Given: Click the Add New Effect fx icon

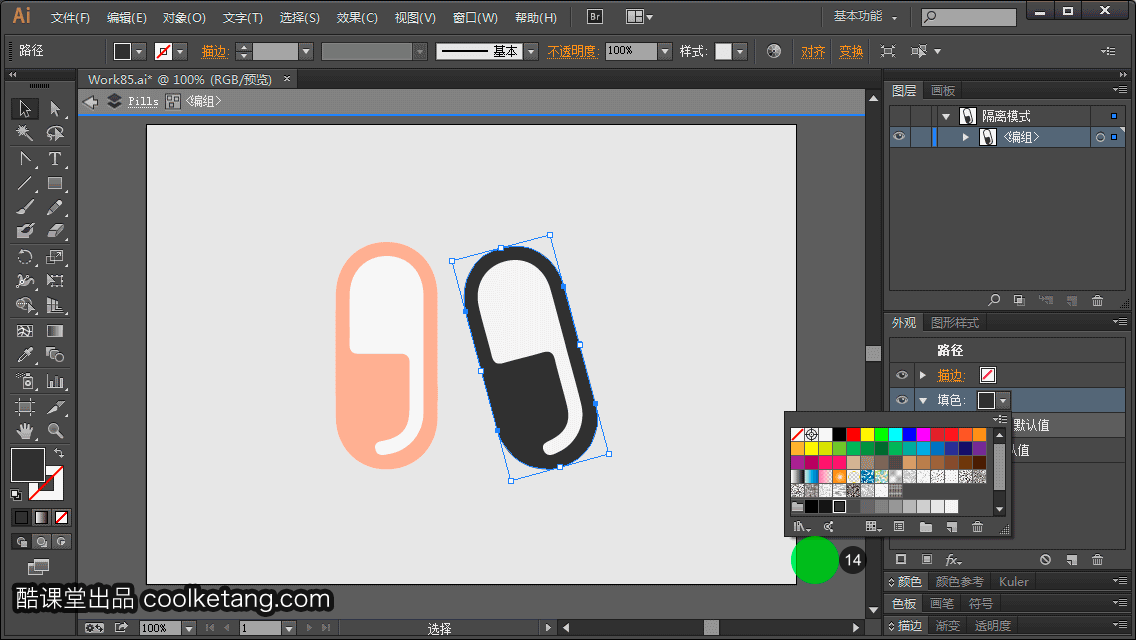Looking at the screenshot, I should (x=953, y=560).
